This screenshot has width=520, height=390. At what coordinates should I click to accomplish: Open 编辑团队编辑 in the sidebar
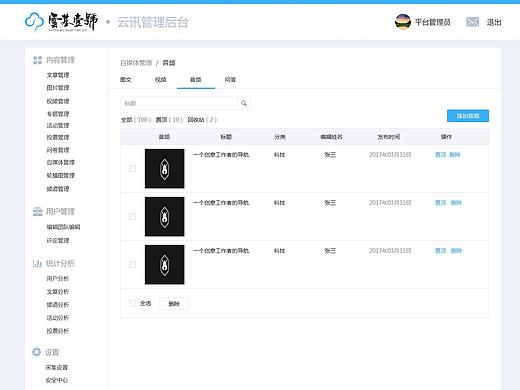point(63,227)
